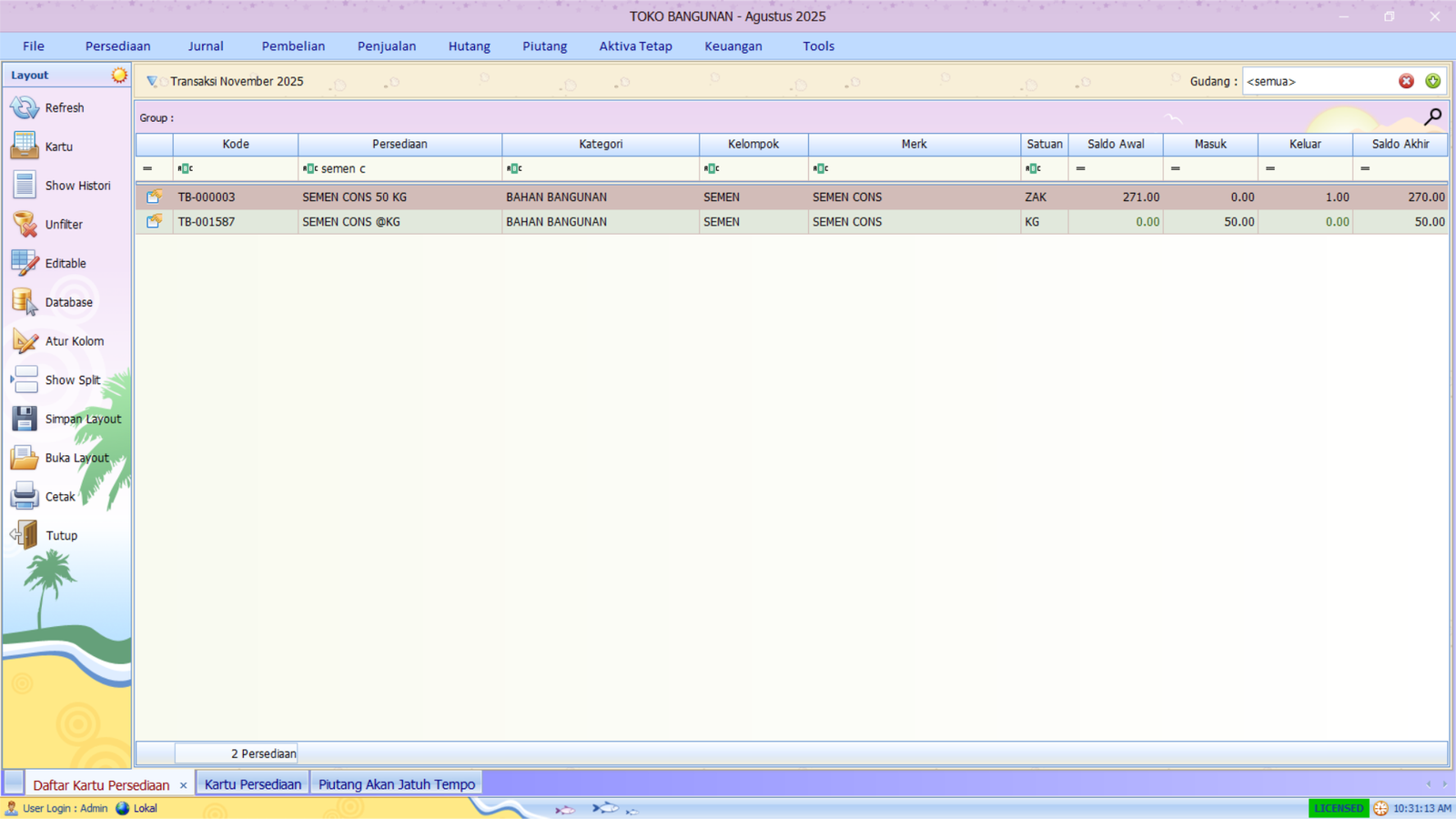Click the filter funnel beside Transaksi November 2025
This screenshot has height=819, width=1456.
[152, 80]
